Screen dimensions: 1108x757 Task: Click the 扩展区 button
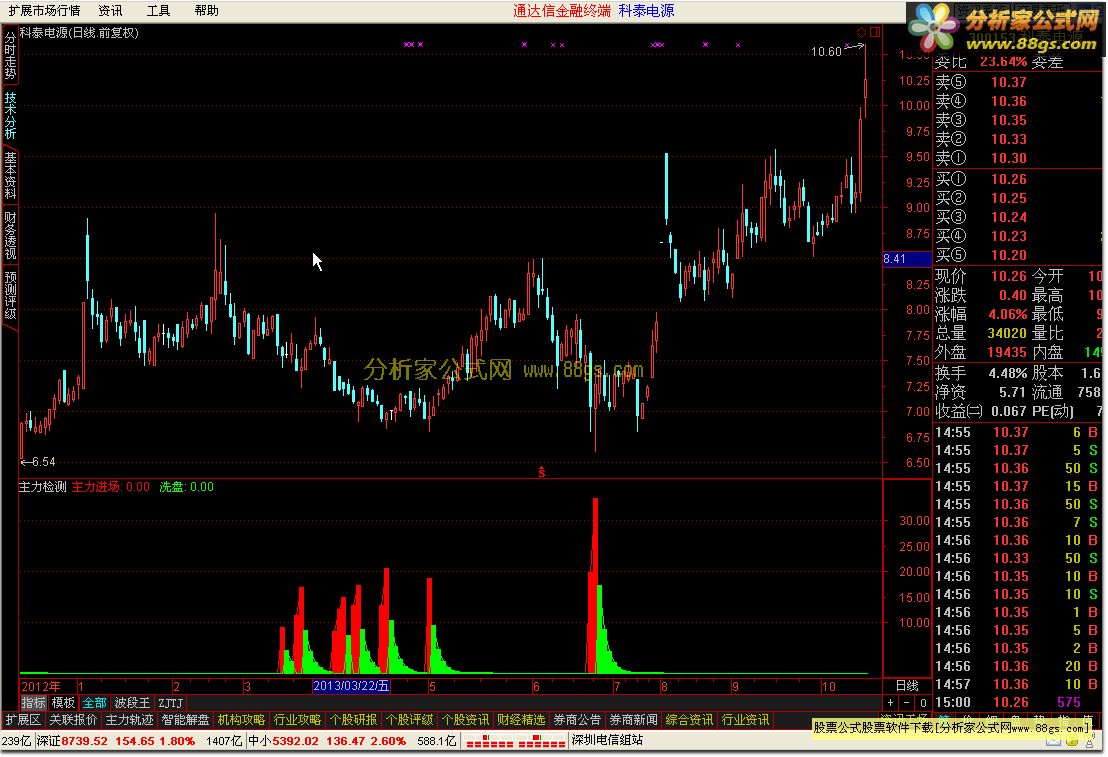click(x=23, y=720)
